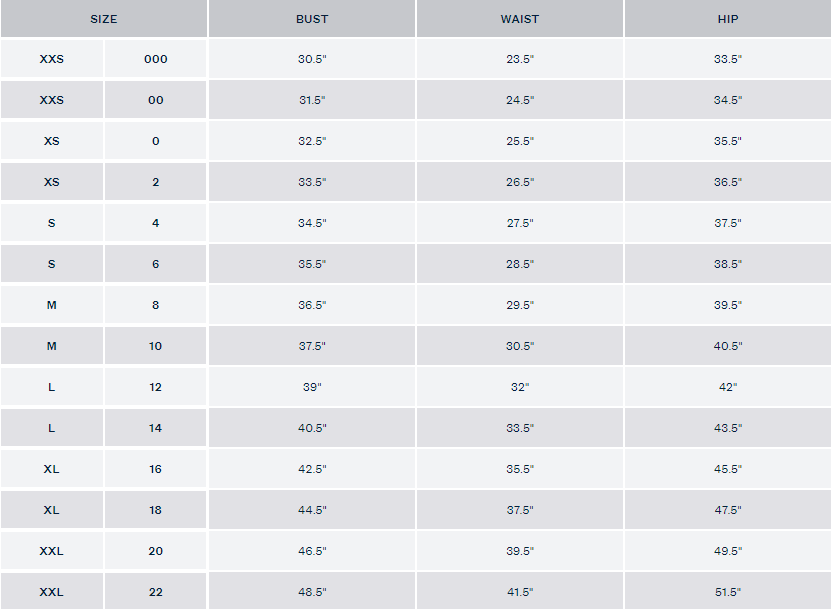This screenshot has width=831, height=609.
Task: Click the 44.5" bust measurement cell
Action: point(312,510)
